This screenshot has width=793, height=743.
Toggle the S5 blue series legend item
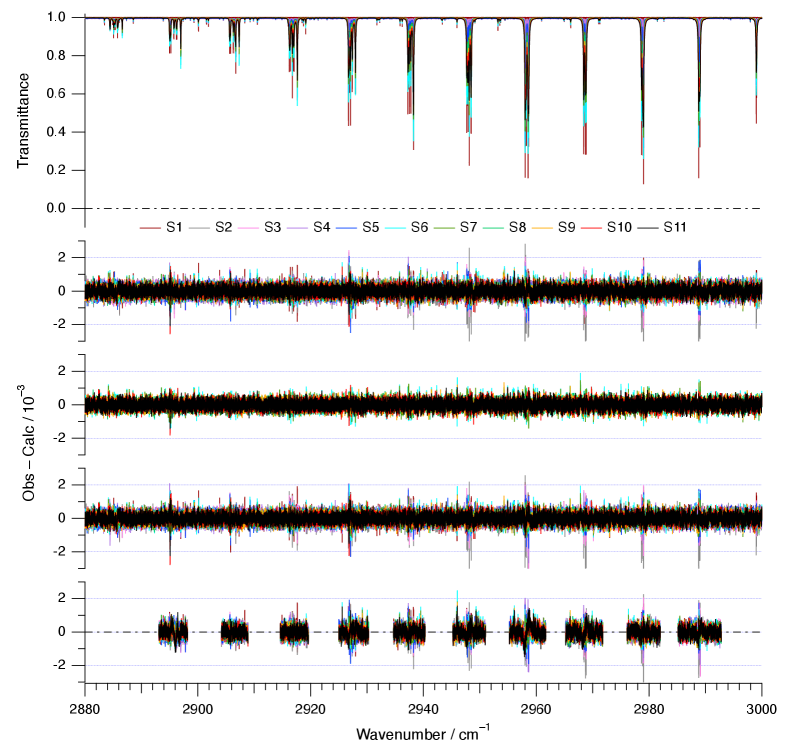tap(369, 228)
